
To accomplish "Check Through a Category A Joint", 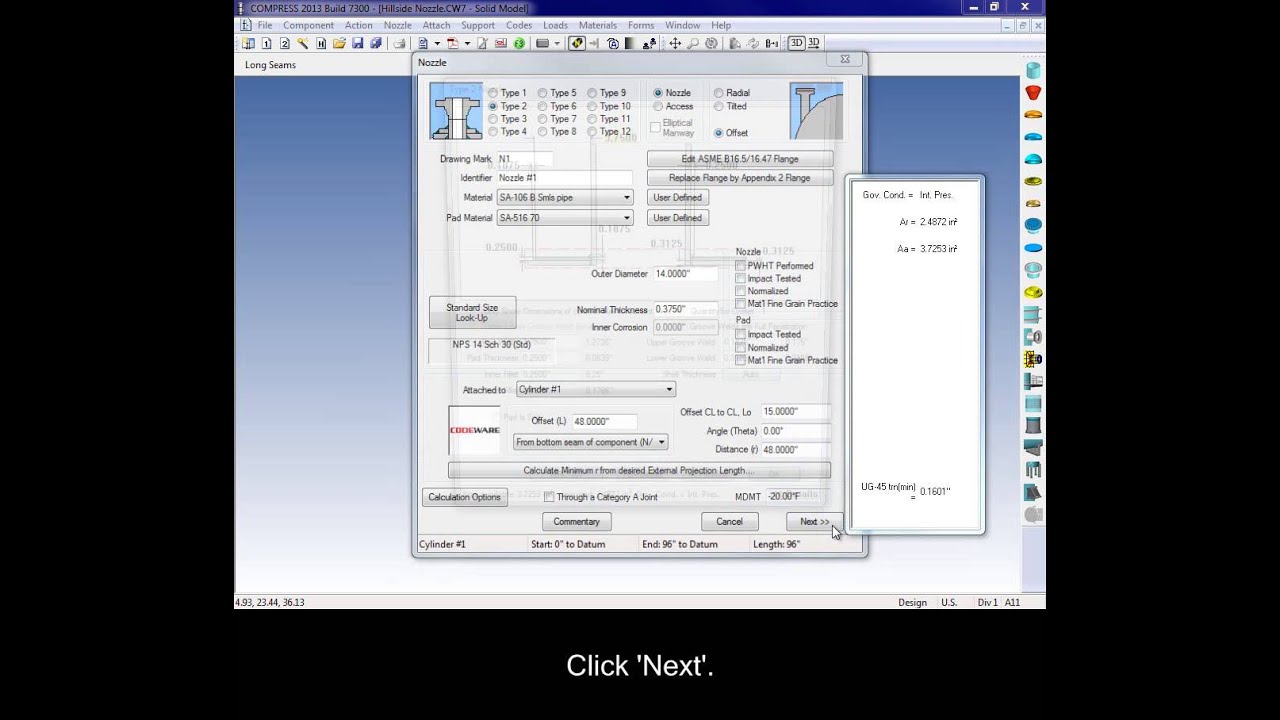I will (549, 497).
